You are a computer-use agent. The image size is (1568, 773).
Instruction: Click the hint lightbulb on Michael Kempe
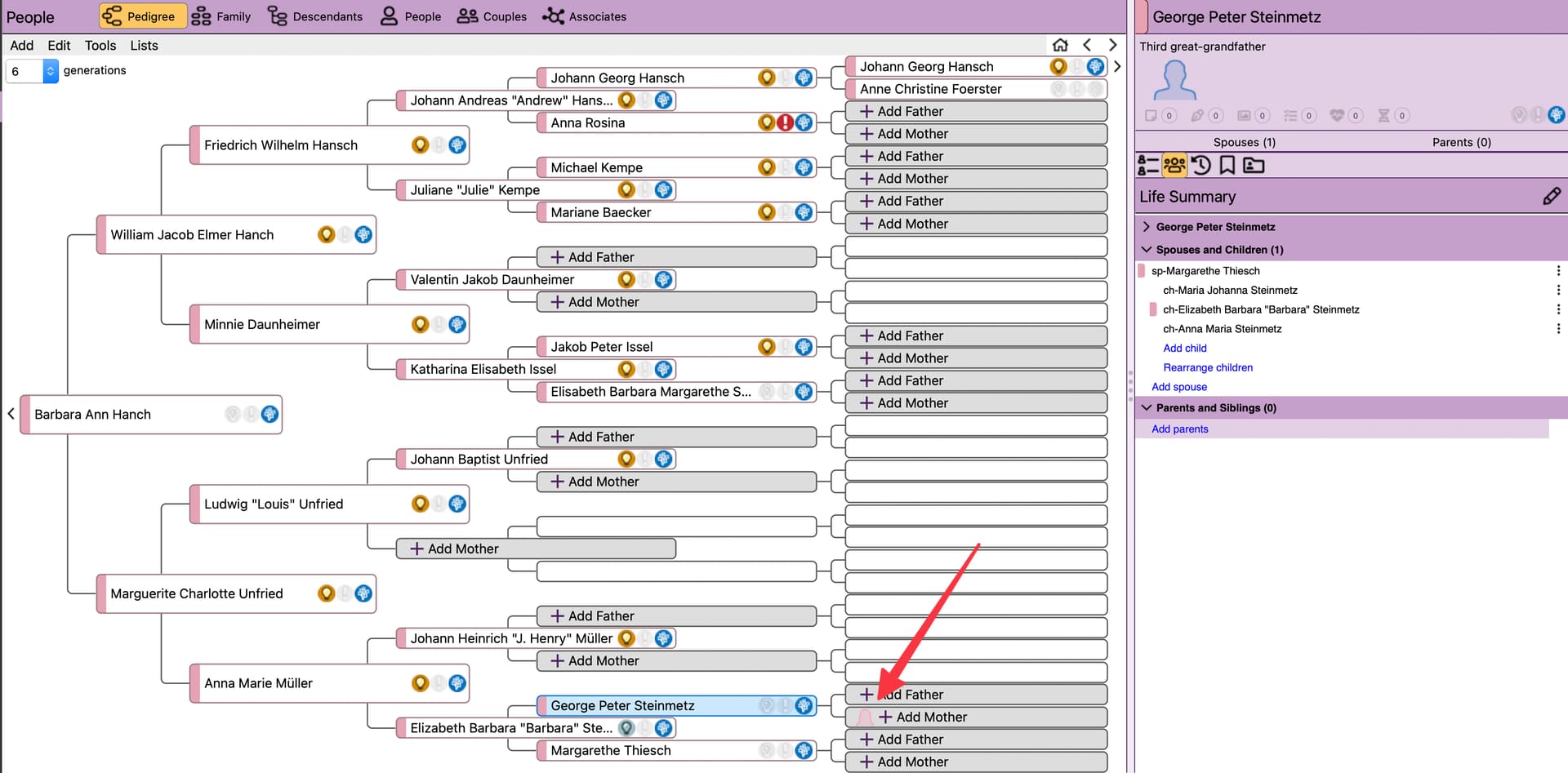tap(766, 167)
